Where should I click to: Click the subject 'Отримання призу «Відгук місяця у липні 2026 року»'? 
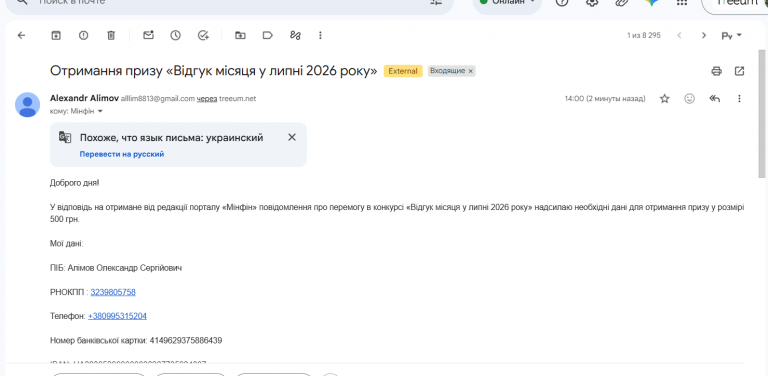coord(214,71)
